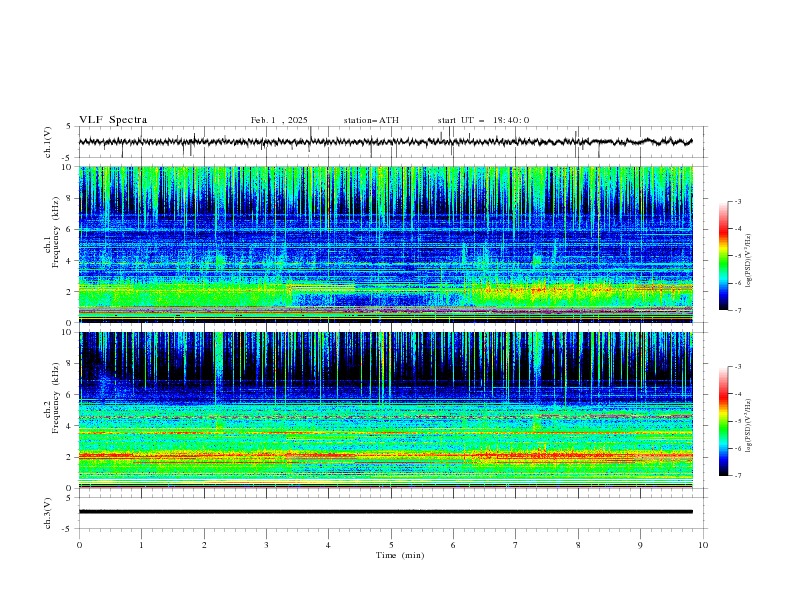
Task: Click the "ch.2 Frequency (kHz)" axis label
Action: pos(52,397)
